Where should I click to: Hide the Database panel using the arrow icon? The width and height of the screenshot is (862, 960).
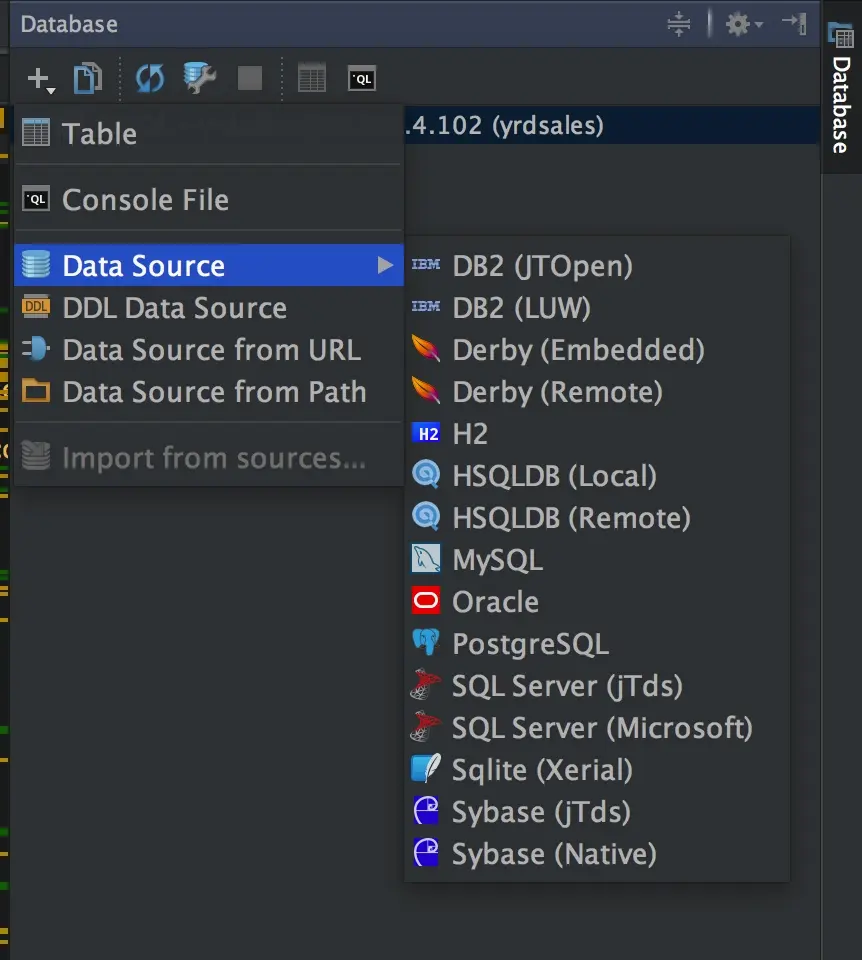tap(794, 24)
